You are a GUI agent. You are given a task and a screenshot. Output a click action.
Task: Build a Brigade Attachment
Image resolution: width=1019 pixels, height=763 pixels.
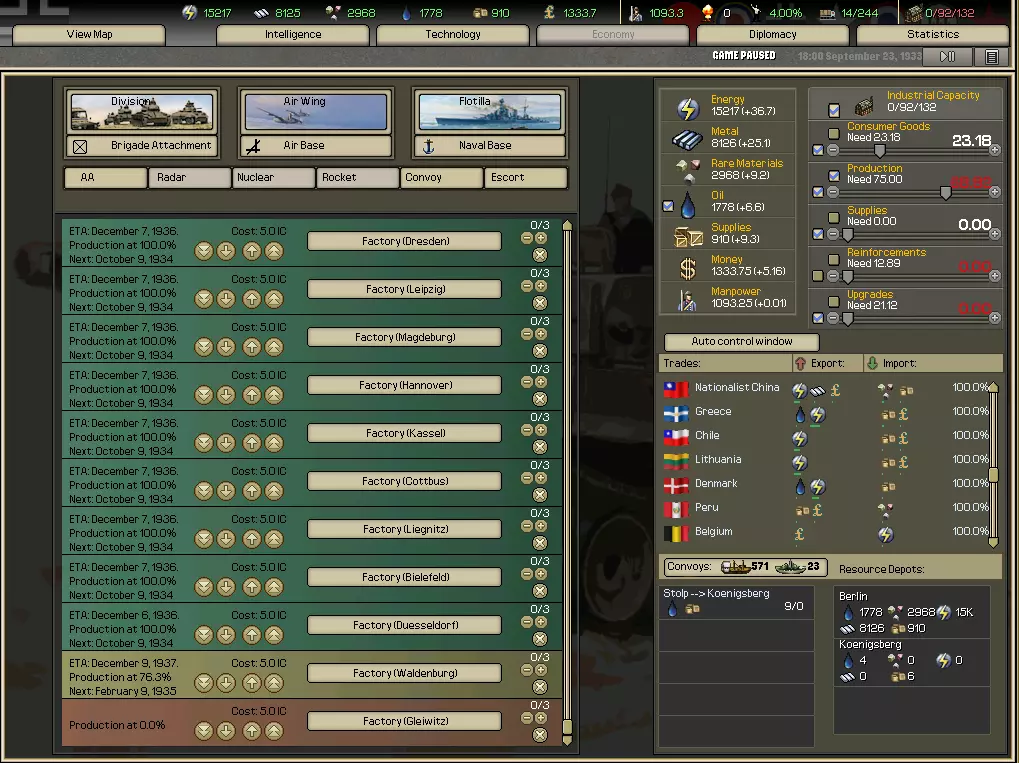point(142,146)
